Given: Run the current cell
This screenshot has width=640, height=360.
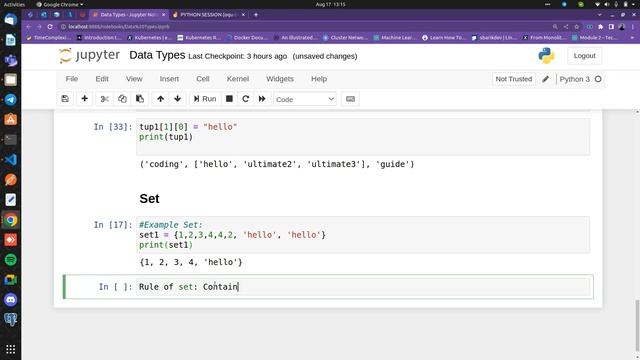Looking at the screenshot, I should point(205,99).
